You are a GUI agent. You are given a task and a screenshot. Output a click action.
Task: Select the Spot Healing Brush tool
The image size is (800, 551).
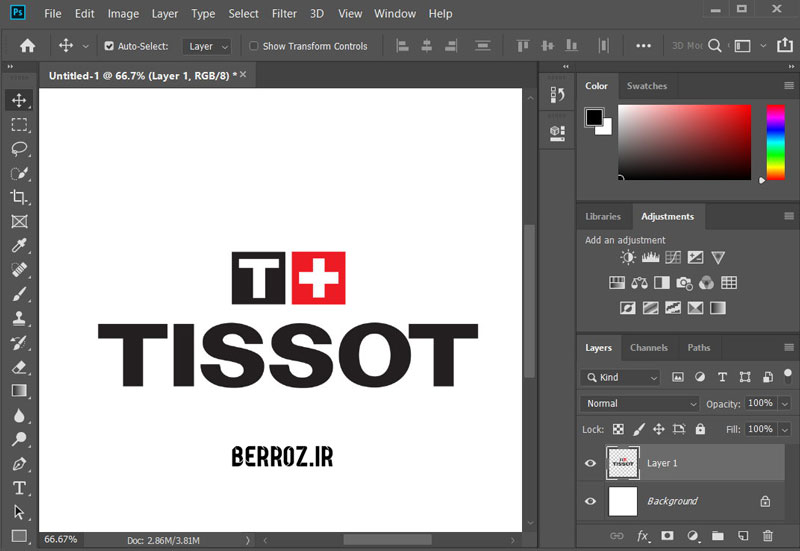[x=19, y=269]
